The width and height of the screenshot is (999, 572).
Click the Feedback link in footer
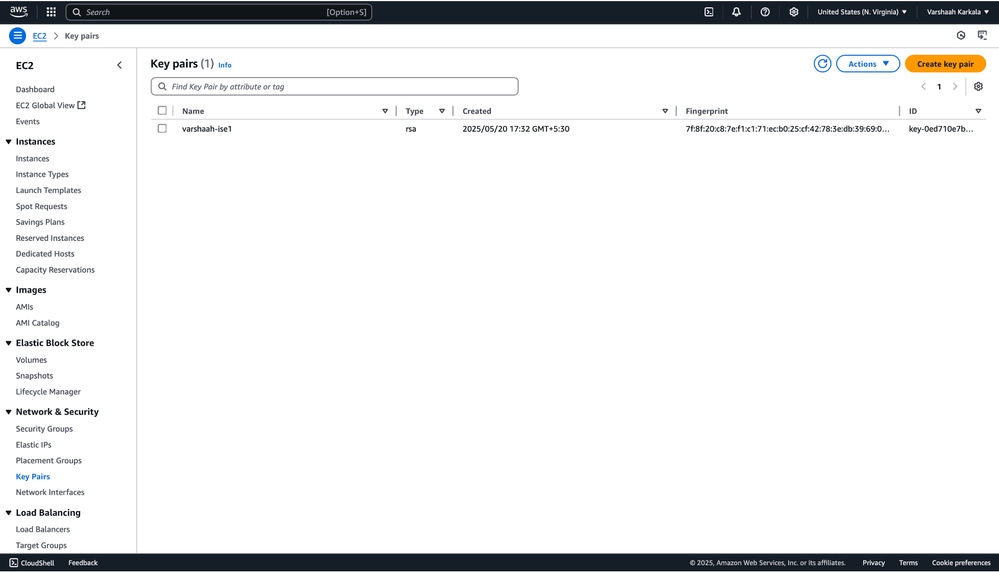tap(83, 562)
